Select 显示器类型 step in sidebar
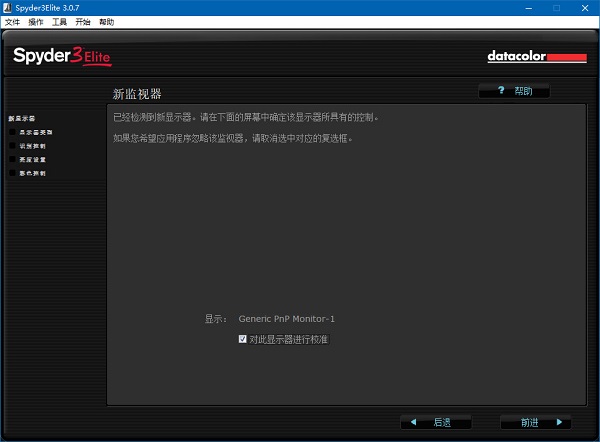The height and width of the screenshot is (442, 600). pos(36,132)
